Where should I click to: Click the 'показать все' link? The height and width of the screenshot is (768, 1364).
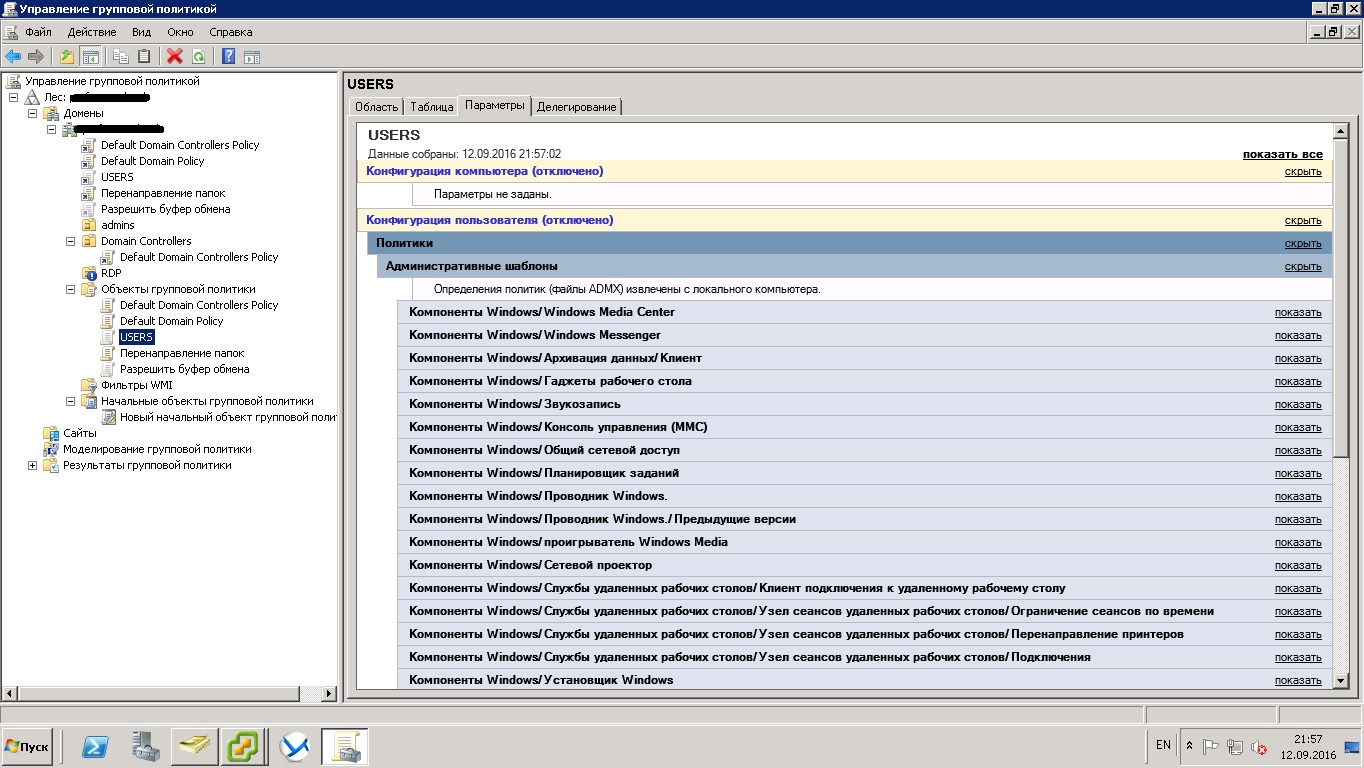pyautogui.click(x=1282, y=154)
